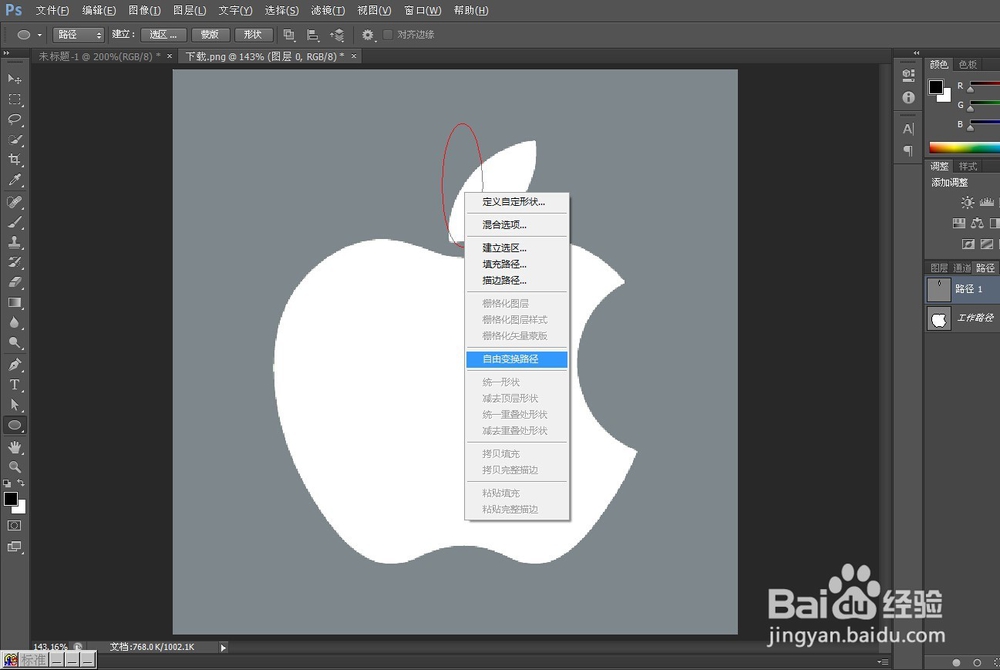Select the Horizontal Type tool
This screenshot has height=670, width=1000.
click(15, 385)
